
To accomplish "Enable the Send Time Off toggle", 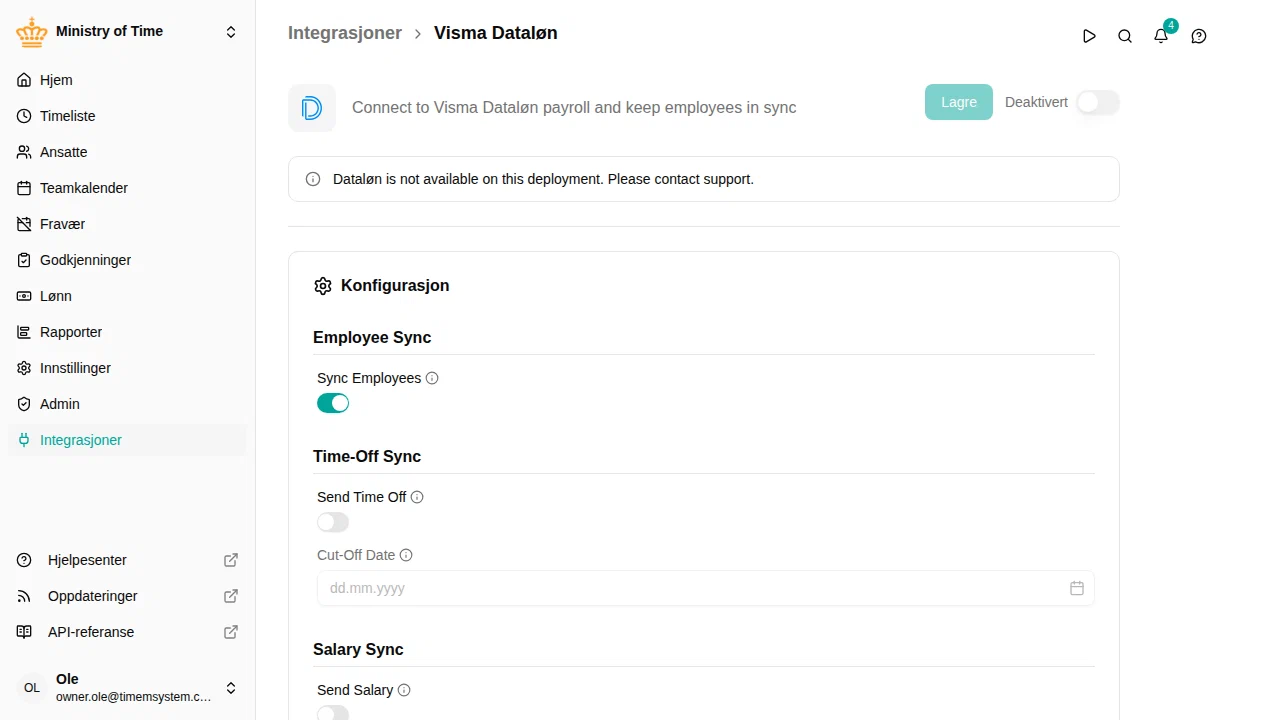I will tap(333, 522).
